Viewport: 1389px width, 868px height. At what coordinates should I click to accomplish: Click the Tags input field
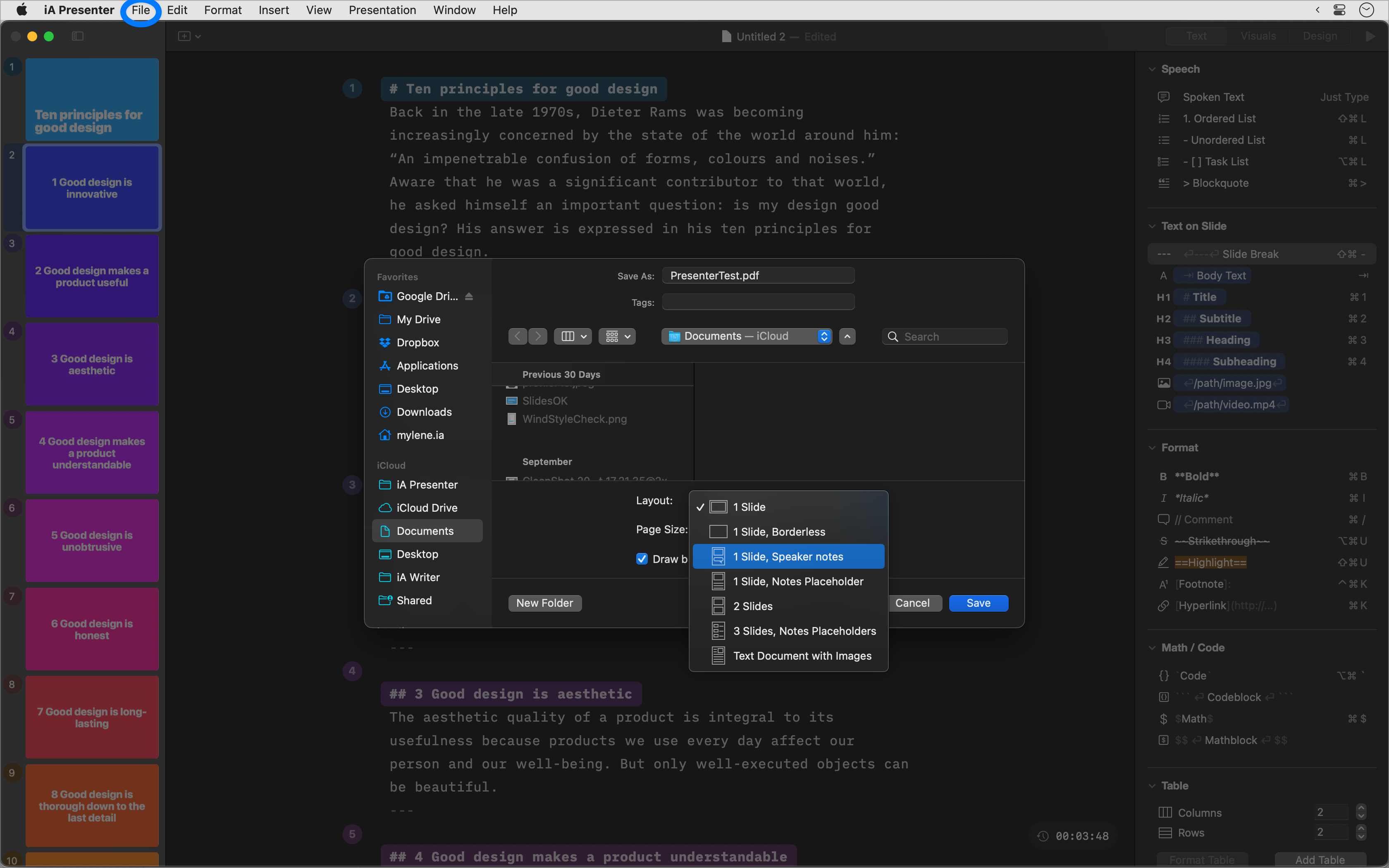pyautogui.click(x=758, y=302)
